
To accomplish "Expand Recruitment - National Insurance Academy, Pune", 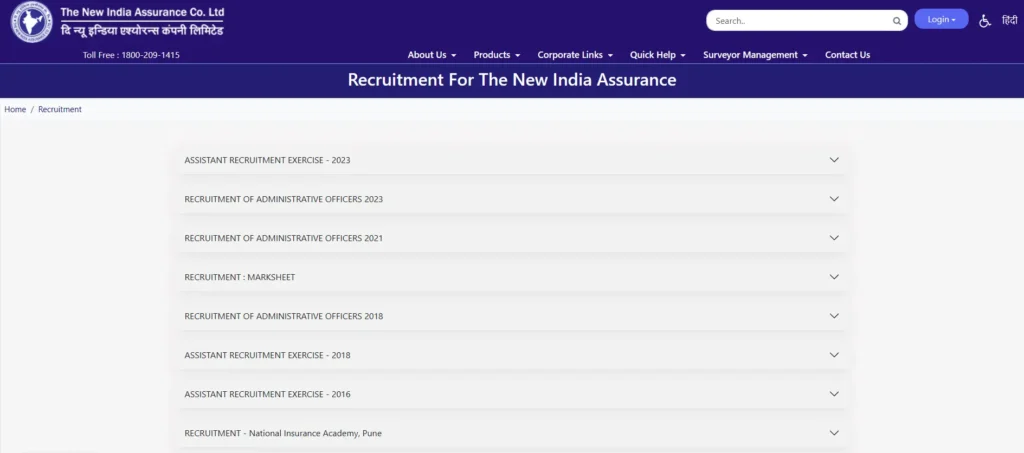I will point(283,433).
